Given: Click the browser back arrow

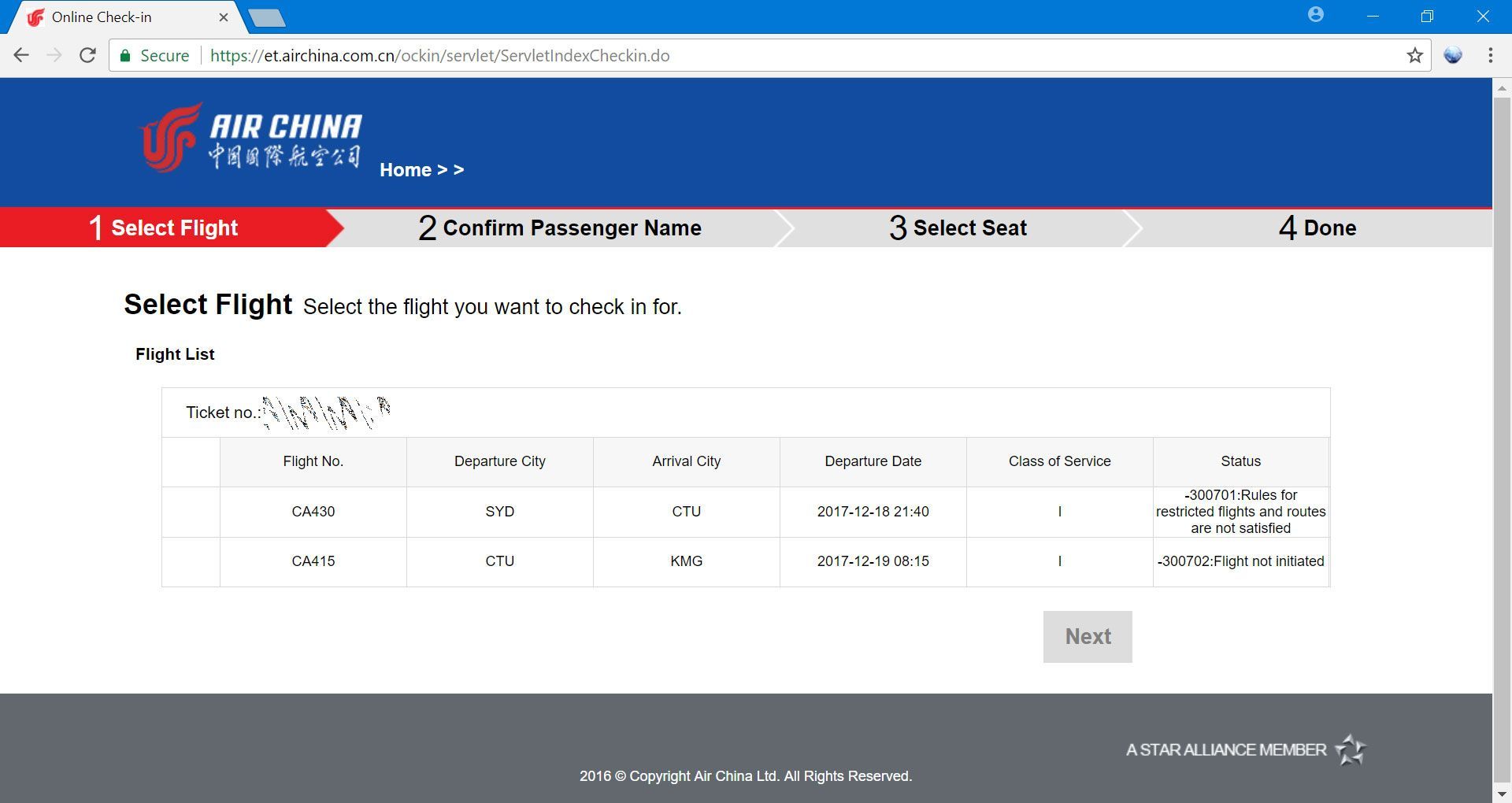Looking at the screenshot, I should coord(21,55).
